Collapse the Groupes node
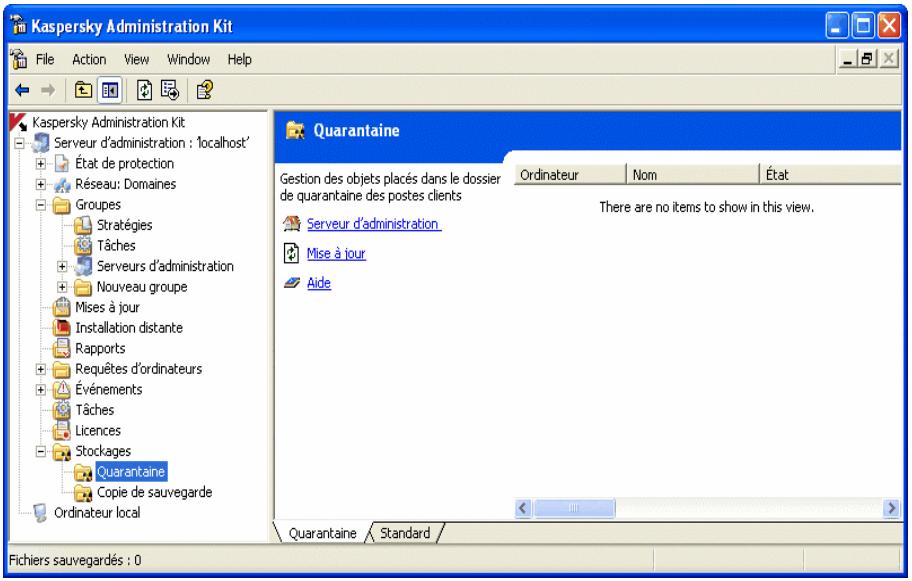Viewport: 912px width, 581px height. [41, 205]
